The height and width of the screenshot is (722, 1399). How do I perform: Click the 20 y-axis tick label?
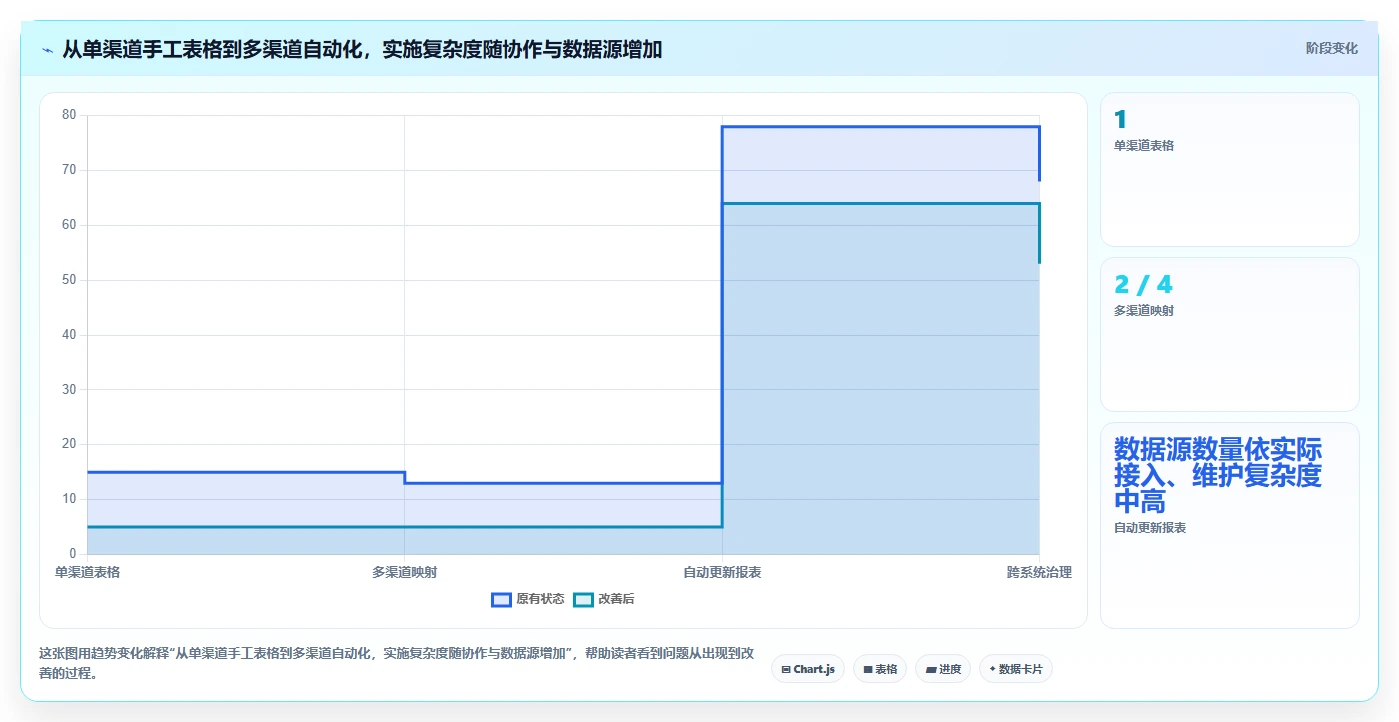(x=69, y=444)
